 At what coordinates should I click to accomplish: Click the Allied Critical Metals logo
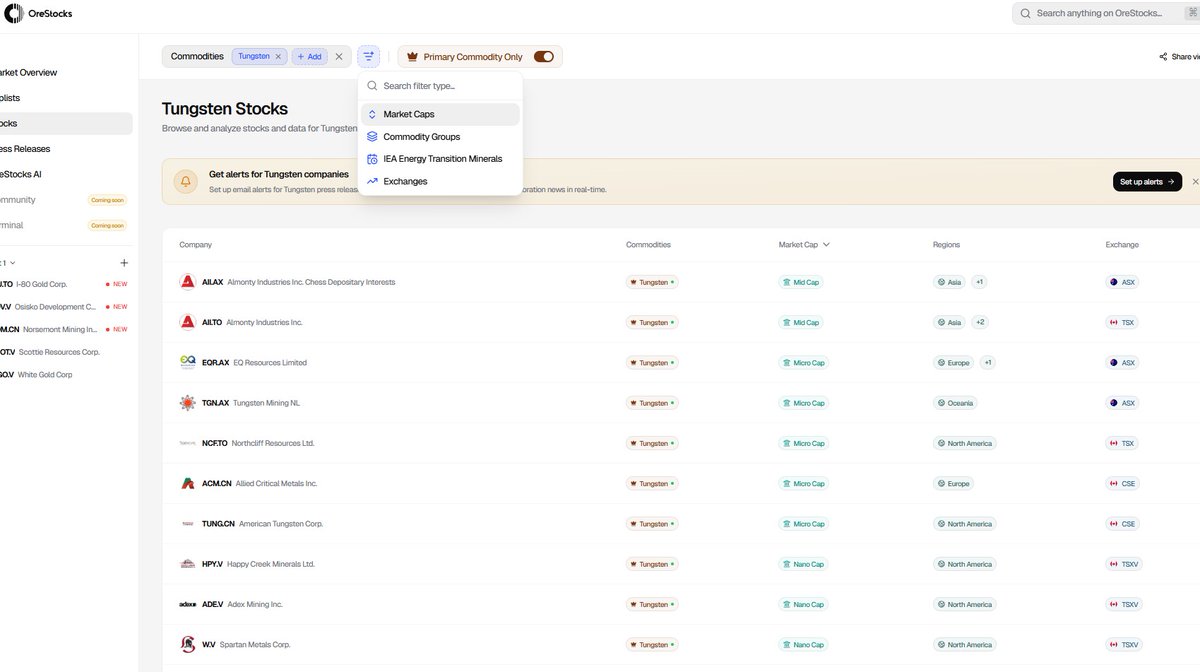(x=187, y=483)
